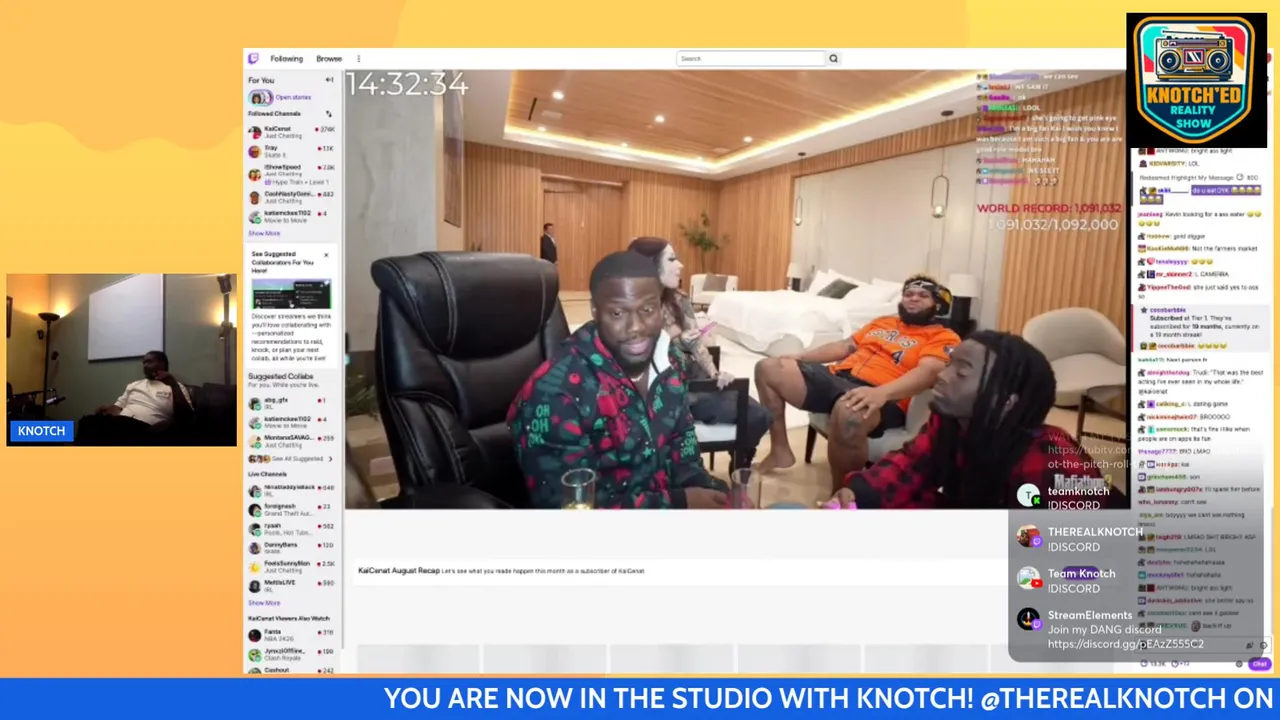Open abg_gfx suggested collab
The image size is (1280, 720).
coord(291,402)
